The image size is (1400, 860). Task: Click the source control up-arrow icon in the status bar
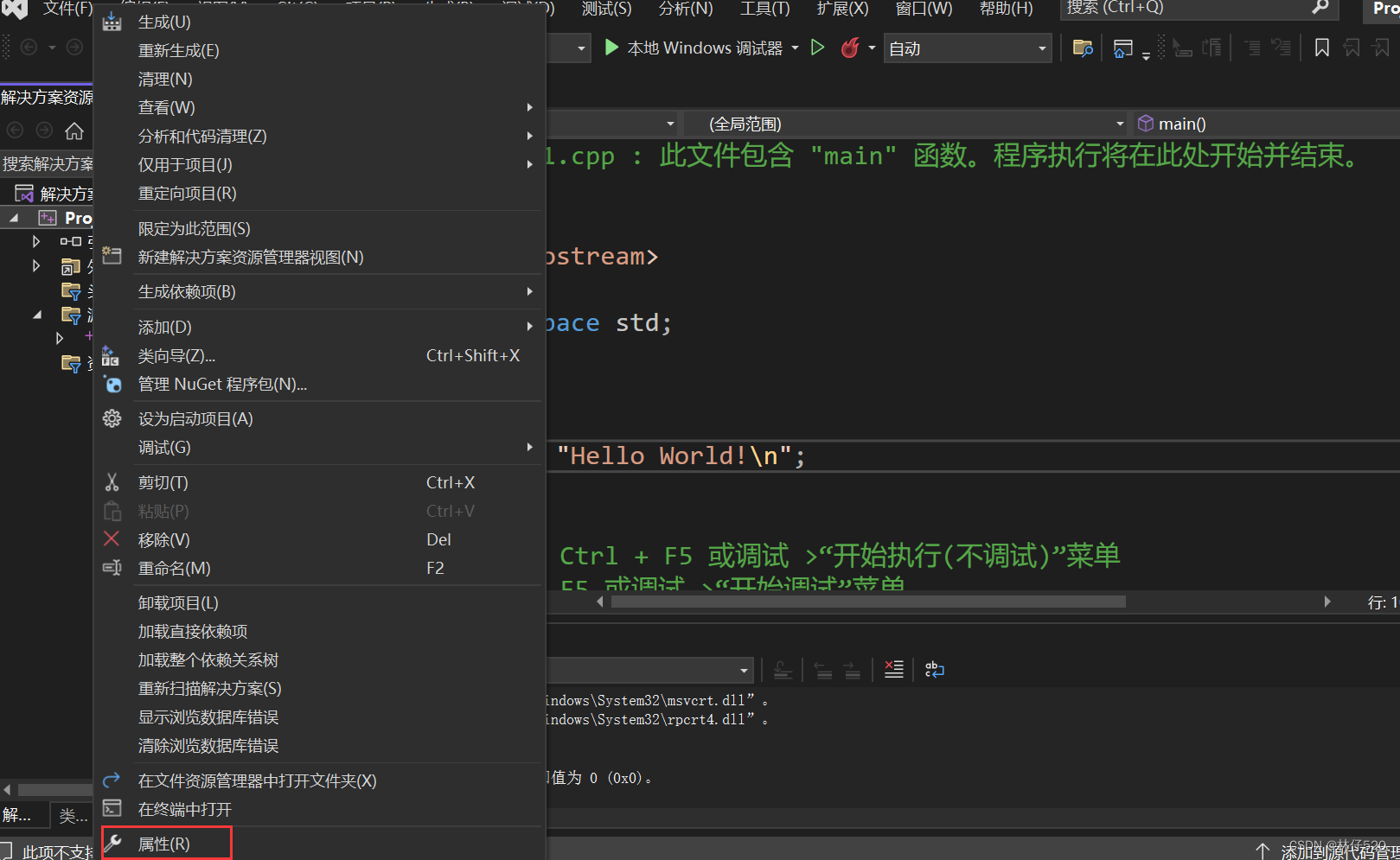click(1263, 851)
